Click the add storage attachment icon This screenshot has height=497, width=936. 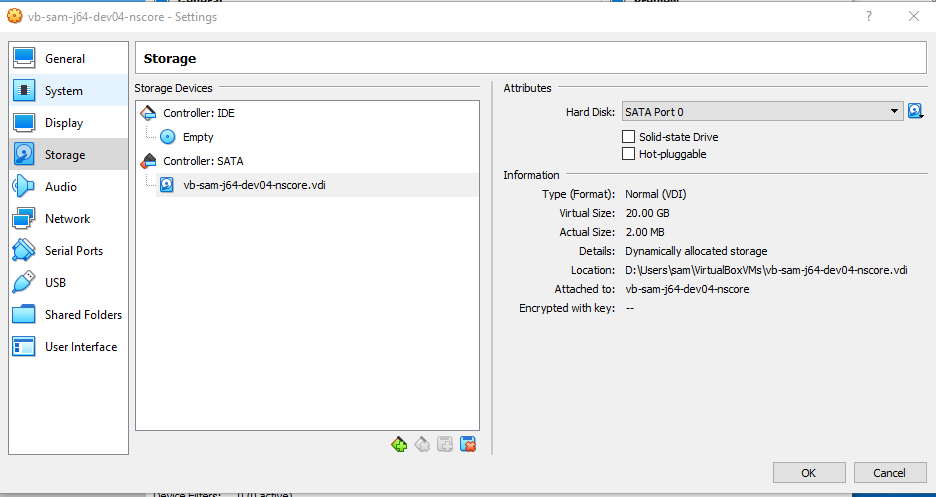445,444
